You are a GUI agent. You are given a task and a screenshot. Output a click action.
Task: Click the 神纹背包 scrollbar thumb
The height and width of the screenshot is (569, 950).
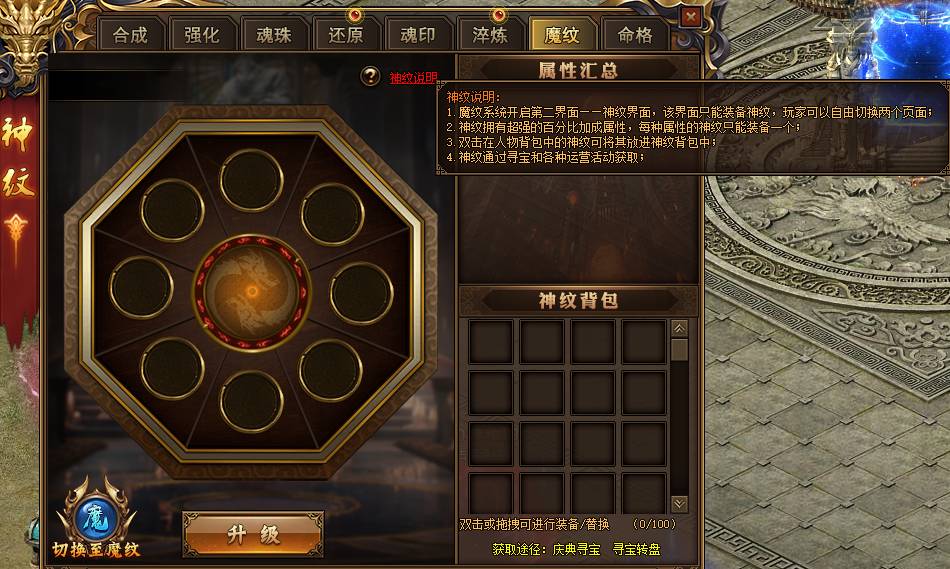(x=680, y=350)
